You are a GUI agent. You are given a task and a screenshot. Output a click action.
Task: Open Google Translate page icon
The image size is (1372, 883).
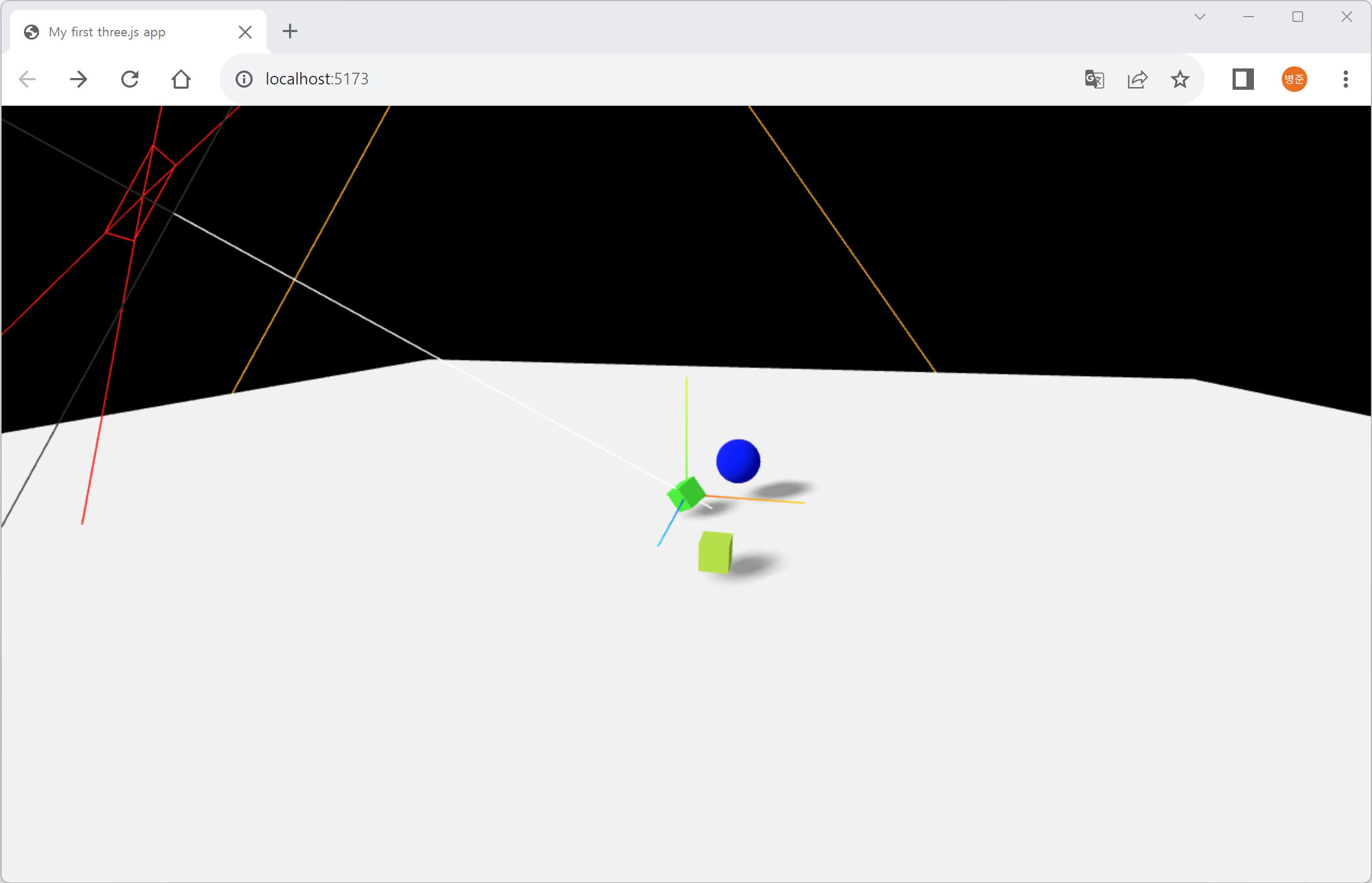coord(1094,79)
